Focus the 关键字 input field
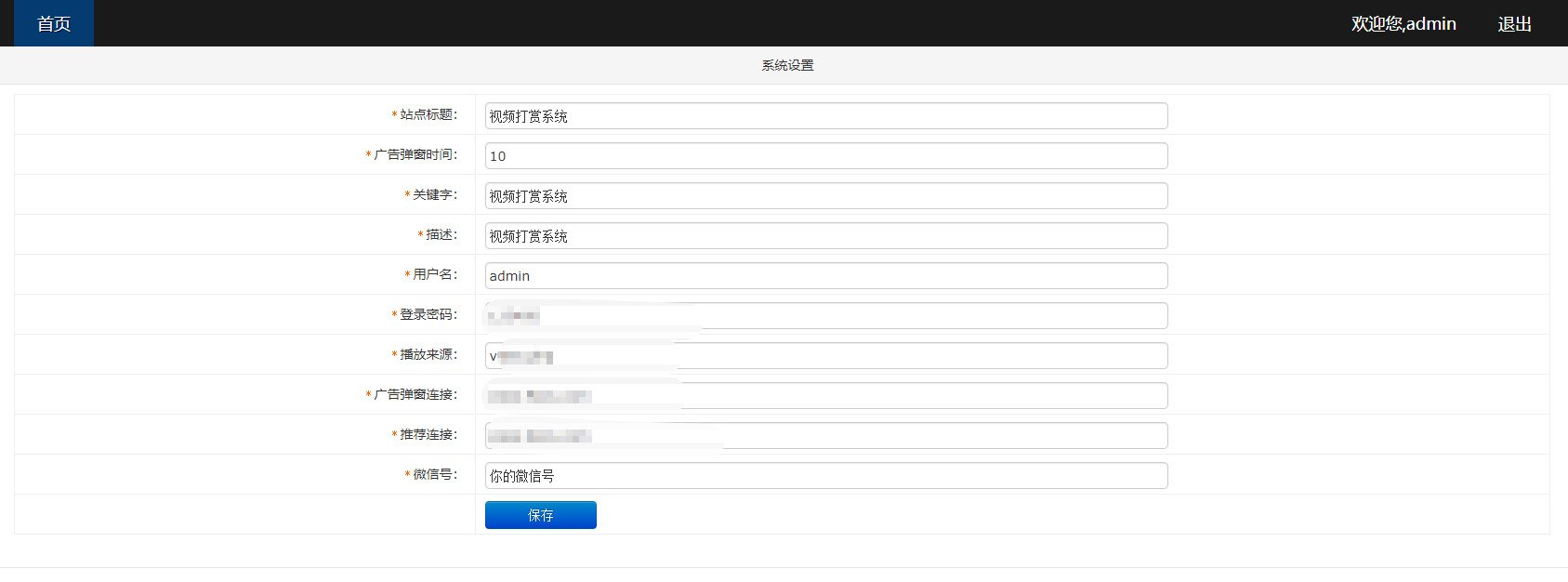The image size is (1568, 582). point(826,196)
